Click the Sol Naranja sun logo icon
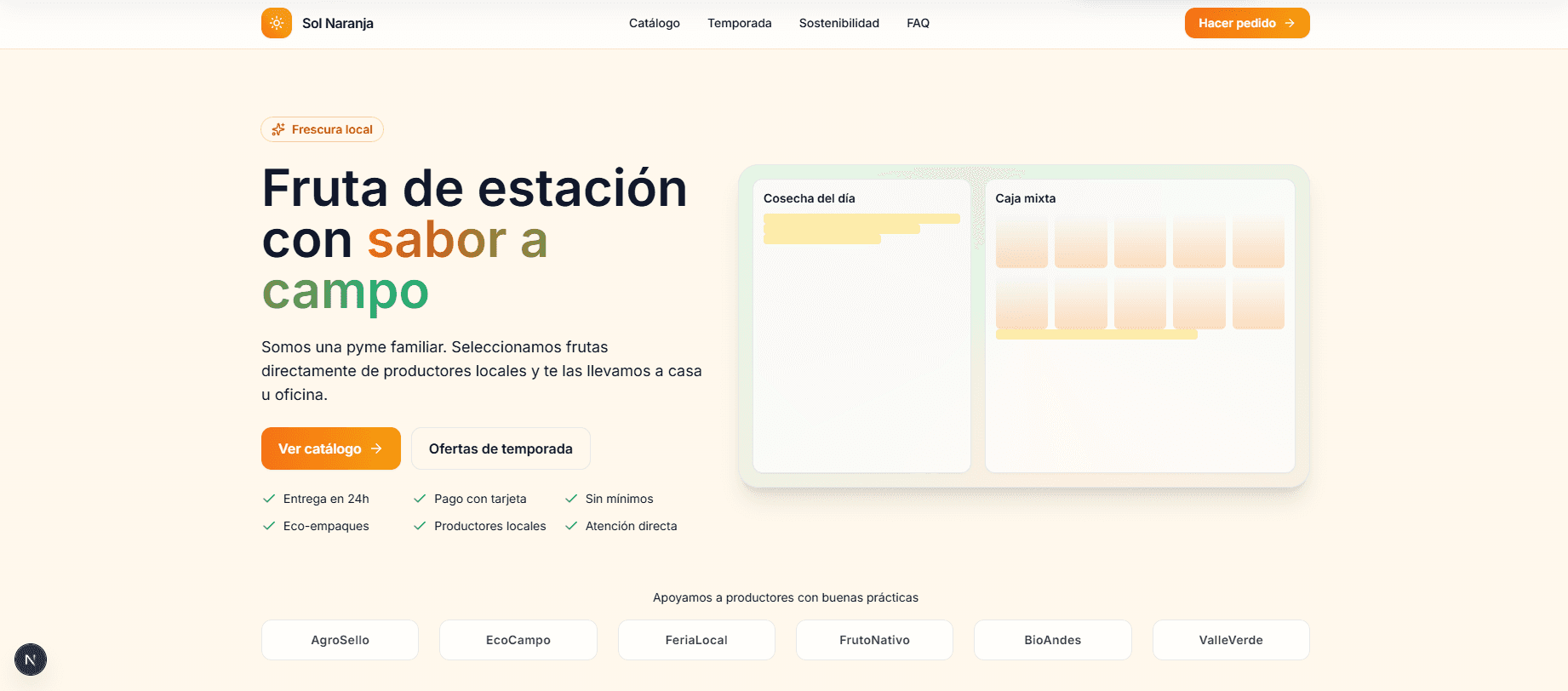1568x691 pixels. coord(277,23)
